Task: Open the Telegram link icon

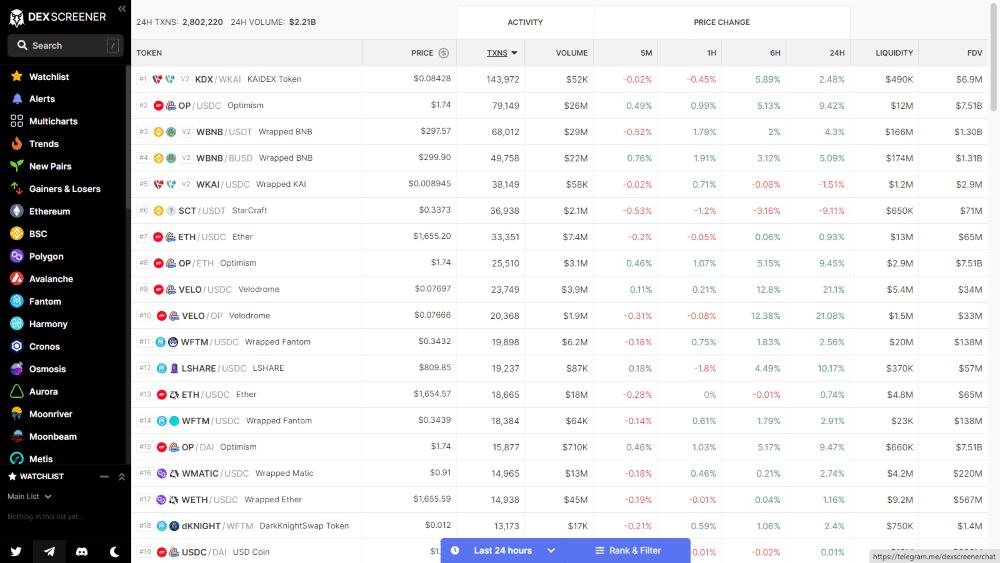Action: point(49,552)
